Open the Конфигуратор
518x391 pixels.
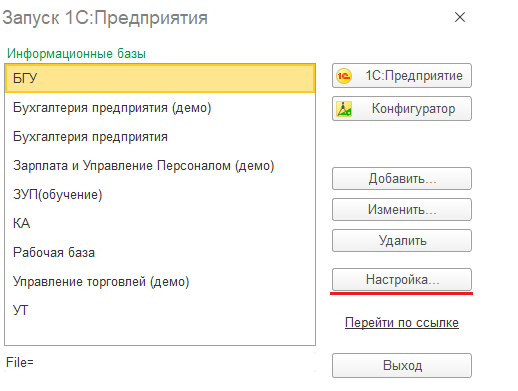402,108
